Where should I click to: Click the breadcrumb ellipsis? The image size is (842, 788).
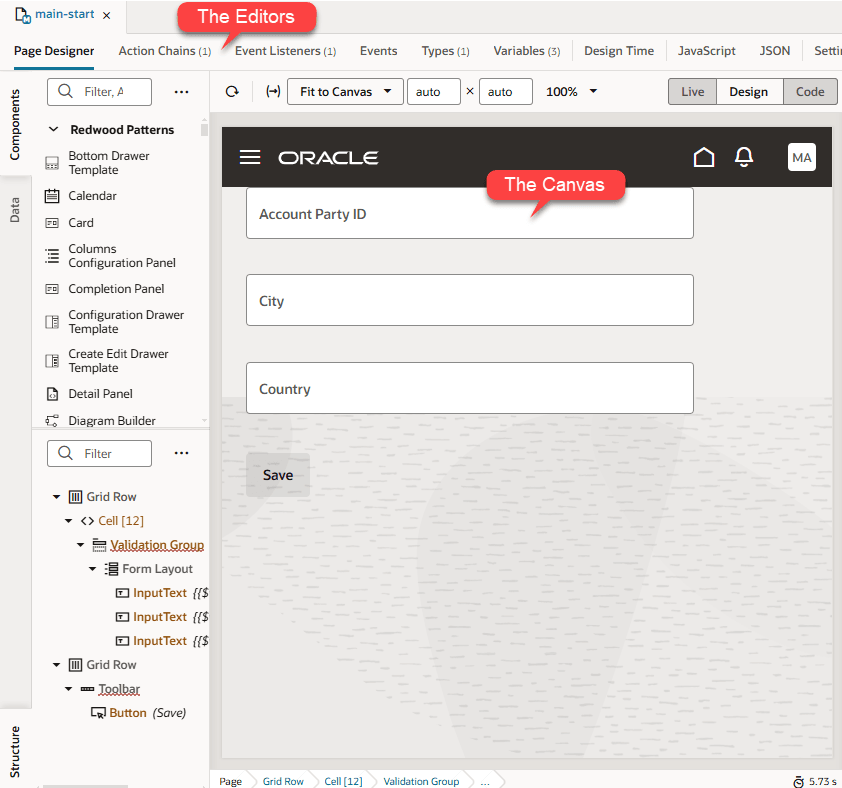[485, 782]
